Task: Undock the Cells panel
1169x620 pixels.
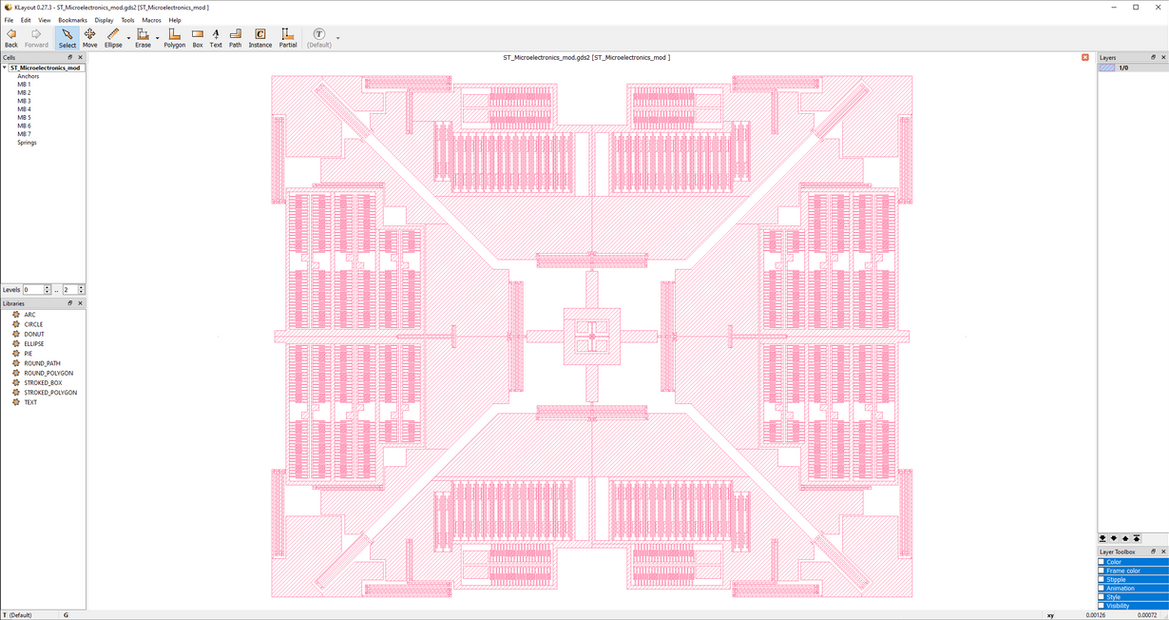Action: [70, 57]
